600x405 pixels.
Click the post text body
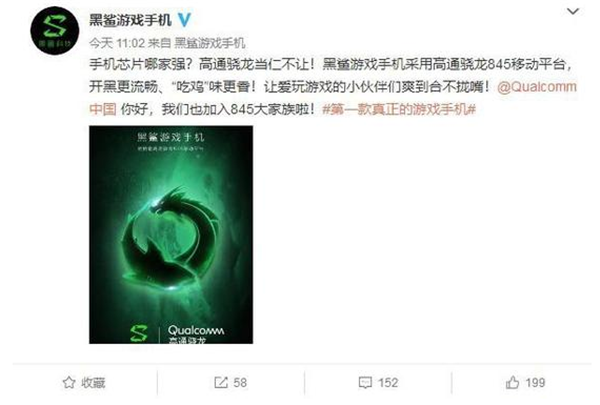click(333, 87)
